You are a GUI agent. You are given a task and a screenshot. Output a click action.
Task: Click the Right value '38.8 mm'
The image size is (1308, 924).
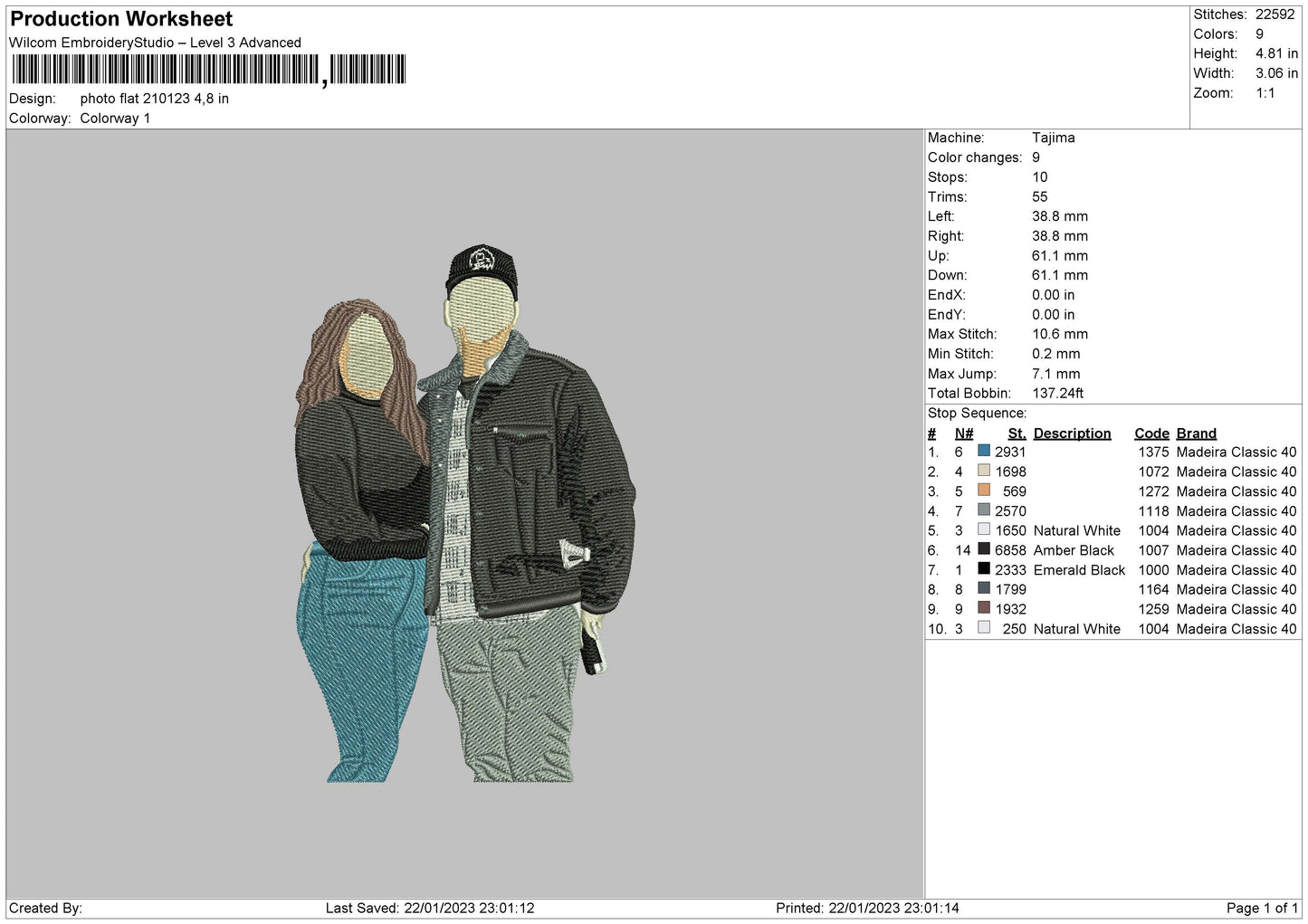pyautogui.click(x=1060, y=236)
